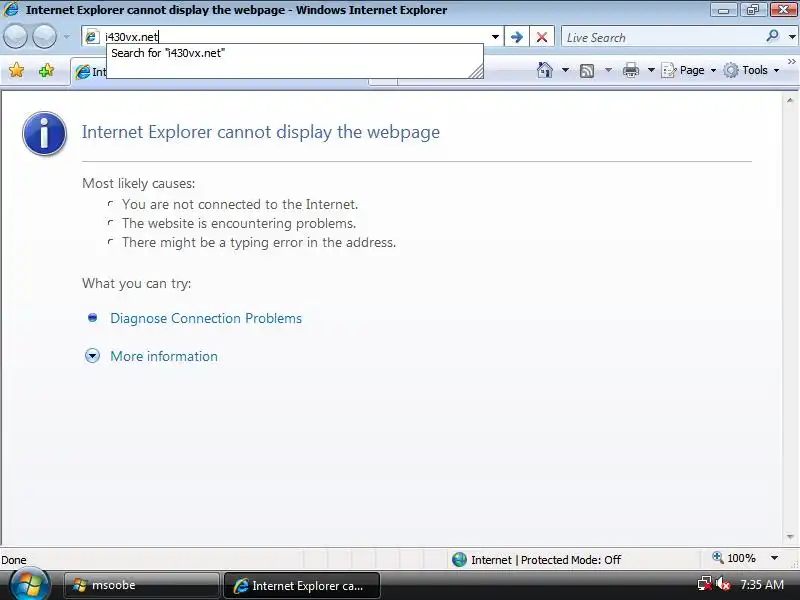This screenshot has width=800, height=600.
Task: Restore down the Internet Explorer window
Action: click(753, 10)
